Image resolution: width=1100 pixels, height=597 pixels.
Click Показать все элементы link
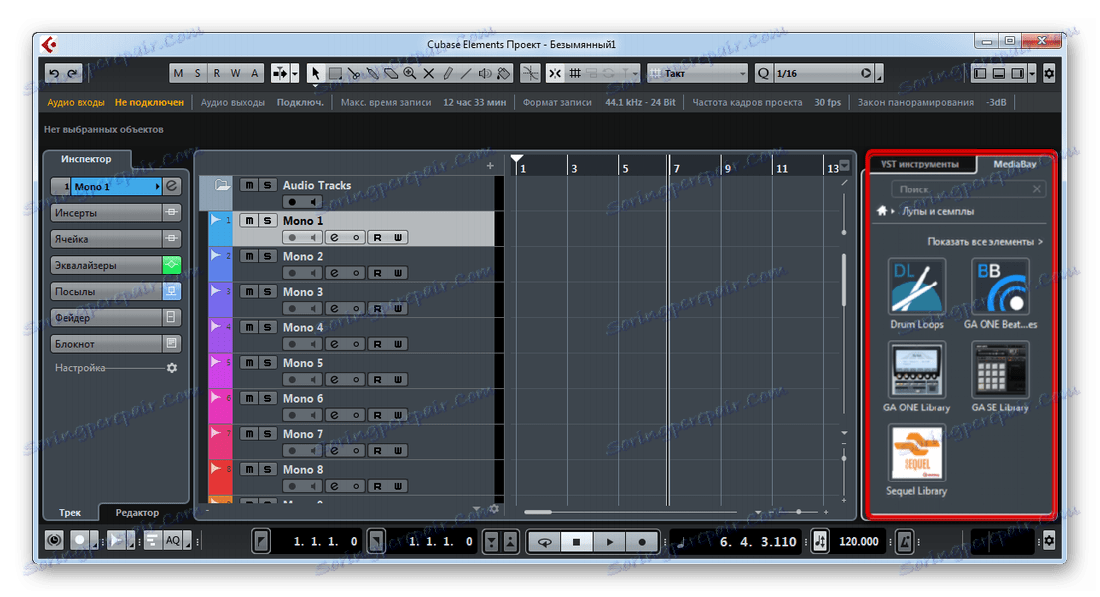pos(985,241)
